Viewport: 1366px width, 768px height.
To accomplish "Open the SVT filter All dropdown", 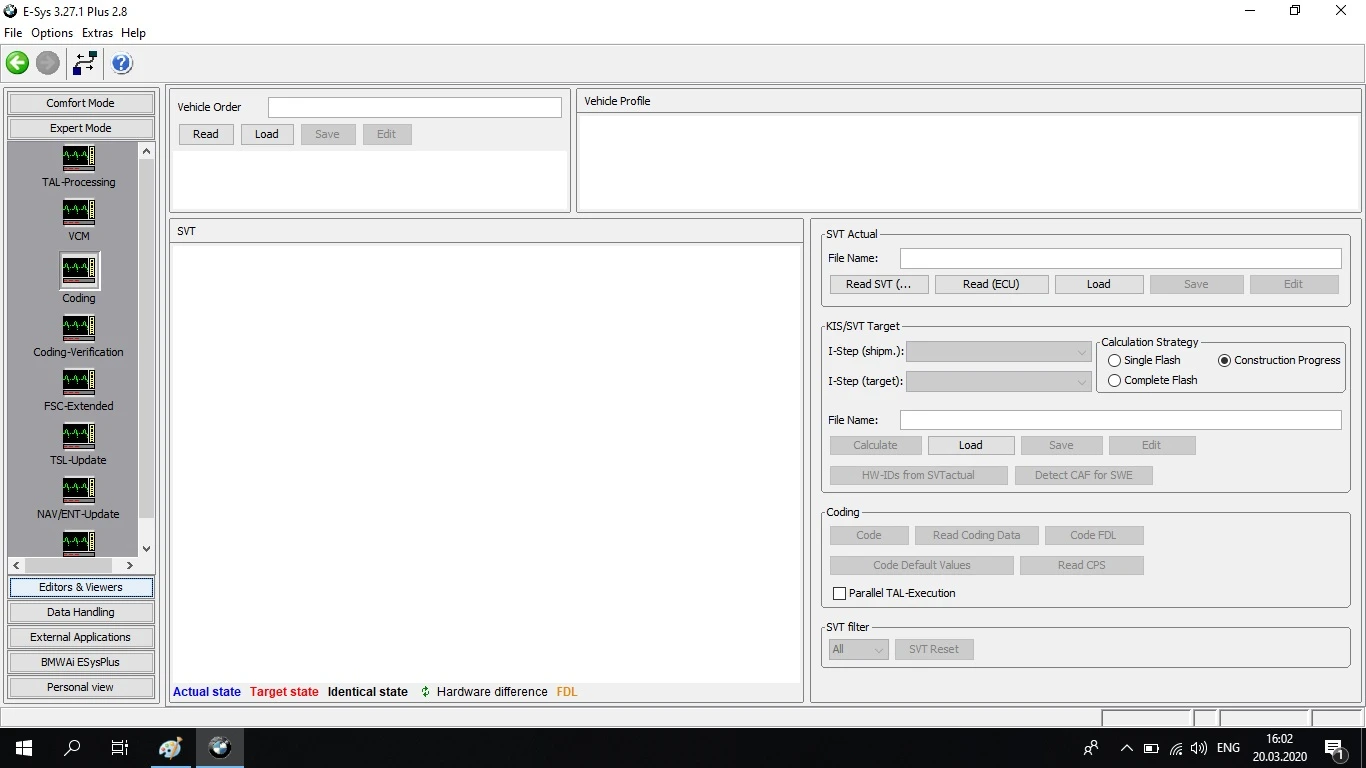I will [x=858, y=649].
